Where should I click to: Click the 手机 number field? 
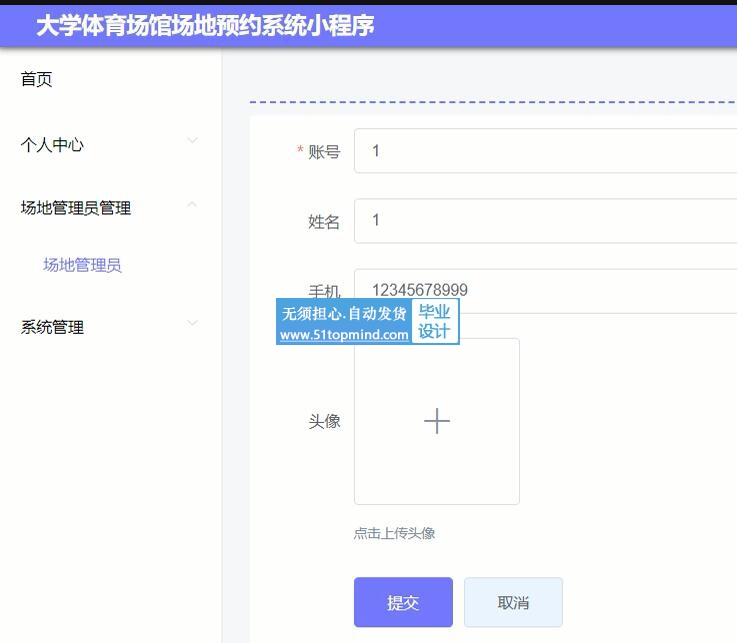pyautogui.click(x=545, y=290)
